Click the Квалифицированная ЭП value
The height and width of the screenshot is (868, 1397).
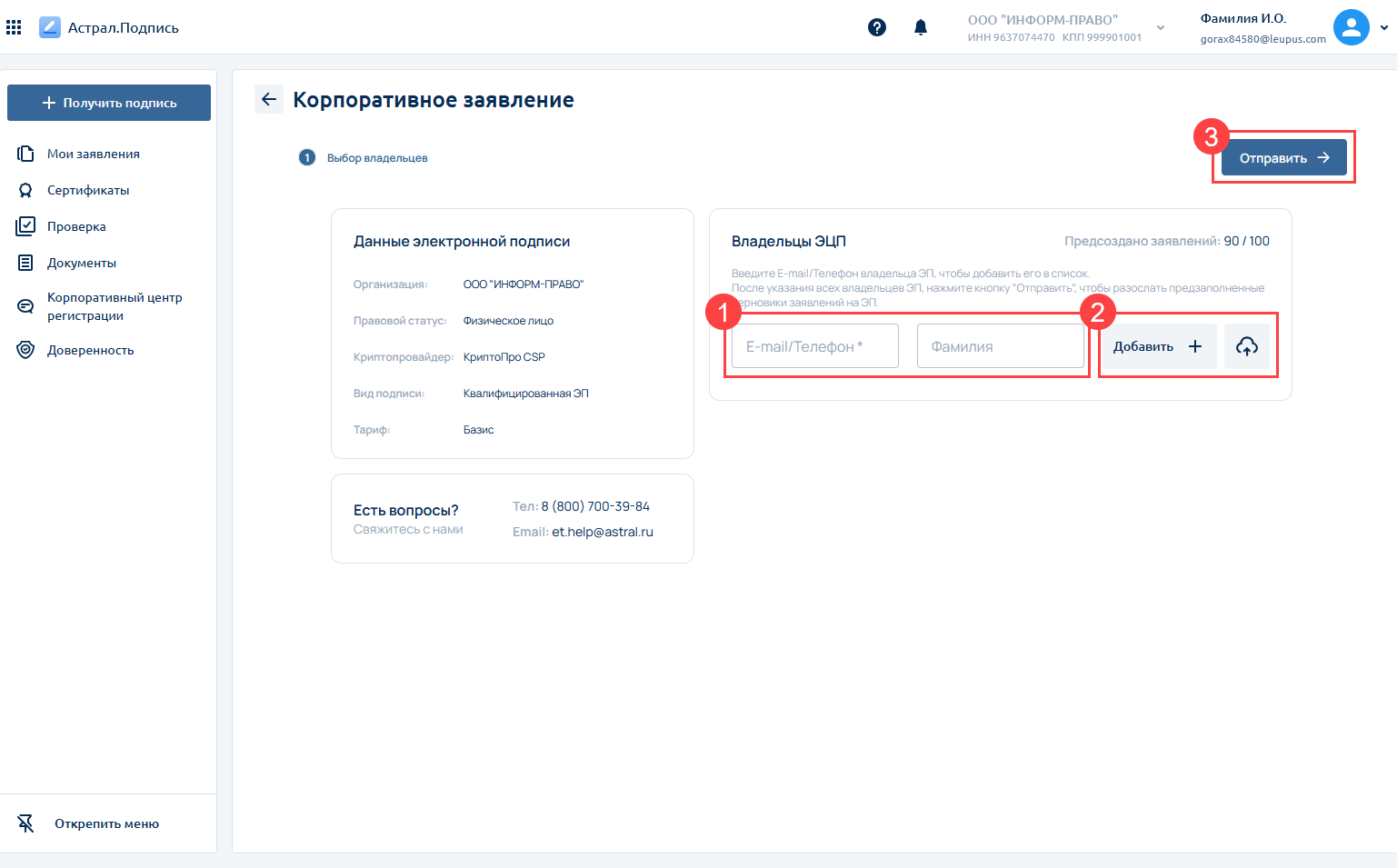click(x=526, y=394)
